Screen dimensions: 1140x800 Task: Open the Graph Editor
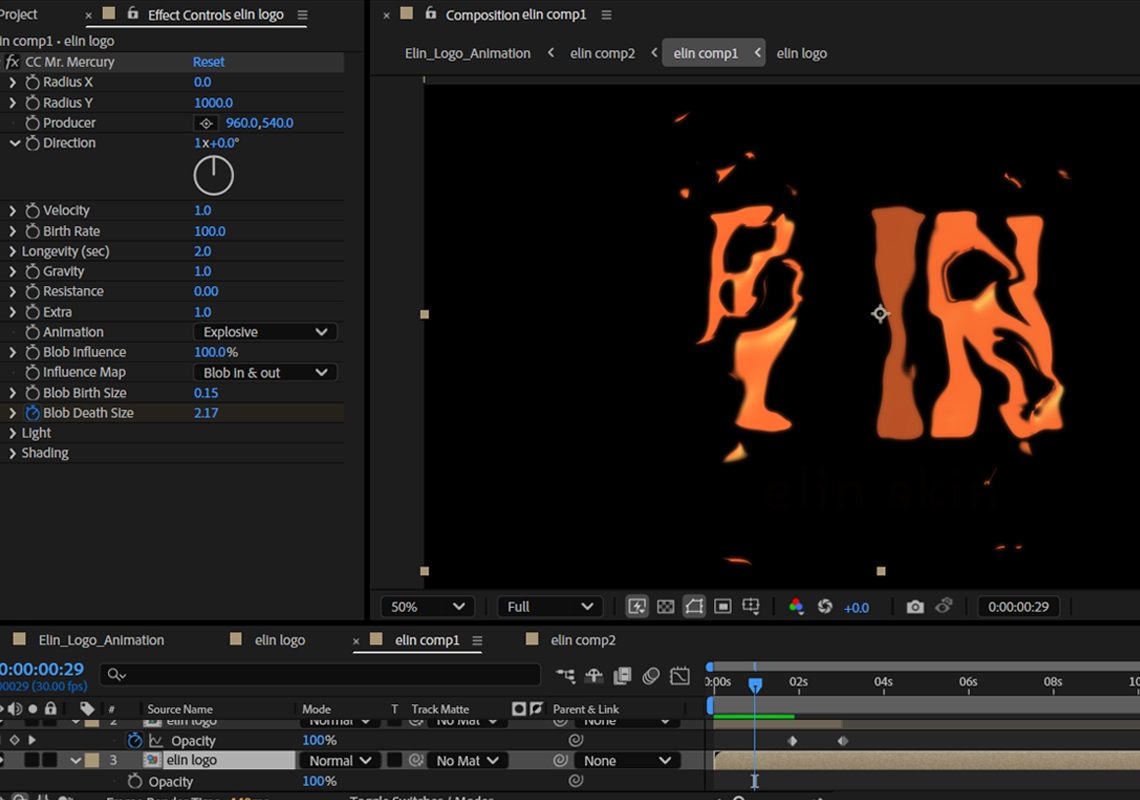(680, 676)
